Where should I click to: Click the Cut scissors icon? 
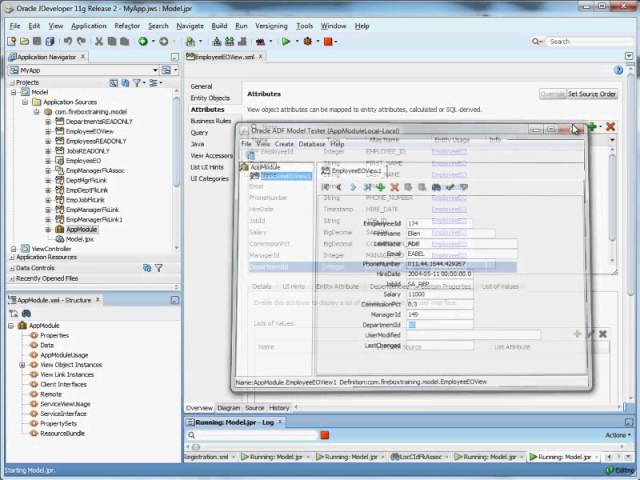tap(99, 41)
